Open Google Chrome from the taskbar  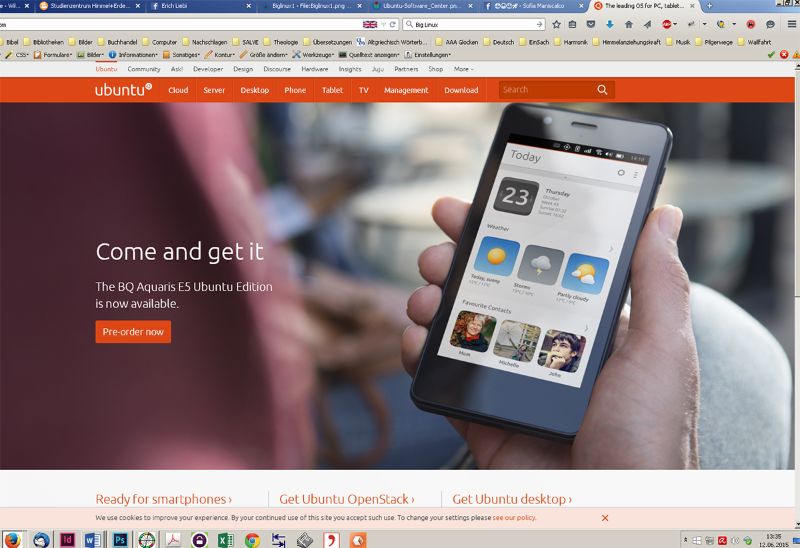pos(252,539)
